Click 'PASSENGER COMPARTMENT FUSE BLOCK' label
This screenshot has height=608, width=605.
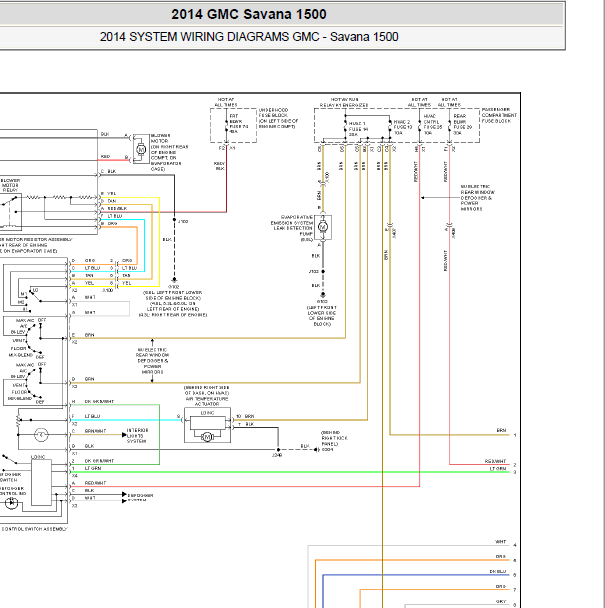pyautogui.click(x=499, y=115)
